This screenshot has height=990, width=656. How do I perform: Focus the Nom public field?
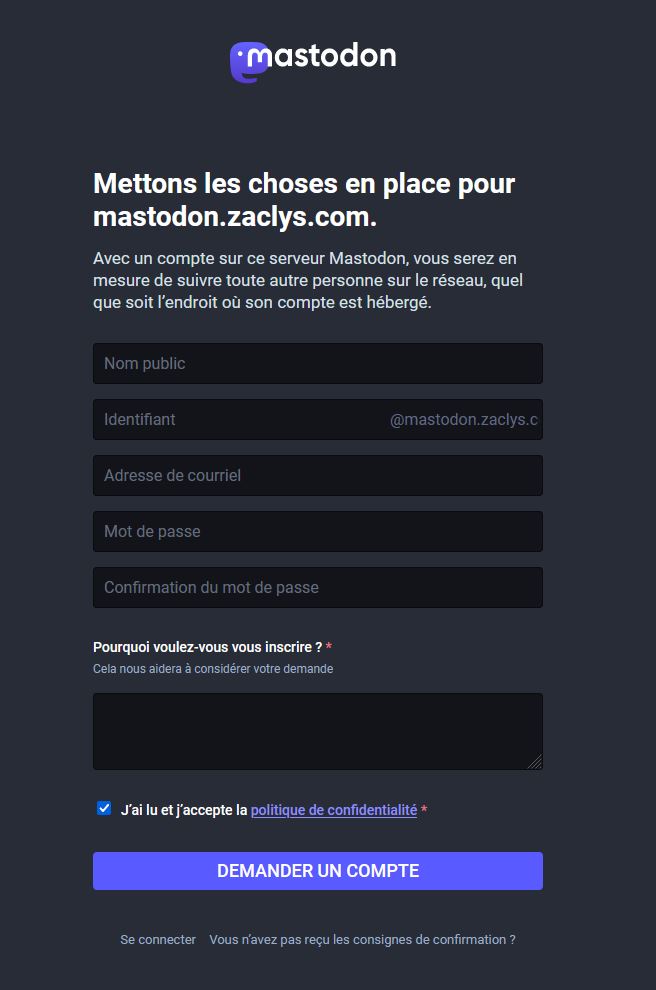pos(317,364)
